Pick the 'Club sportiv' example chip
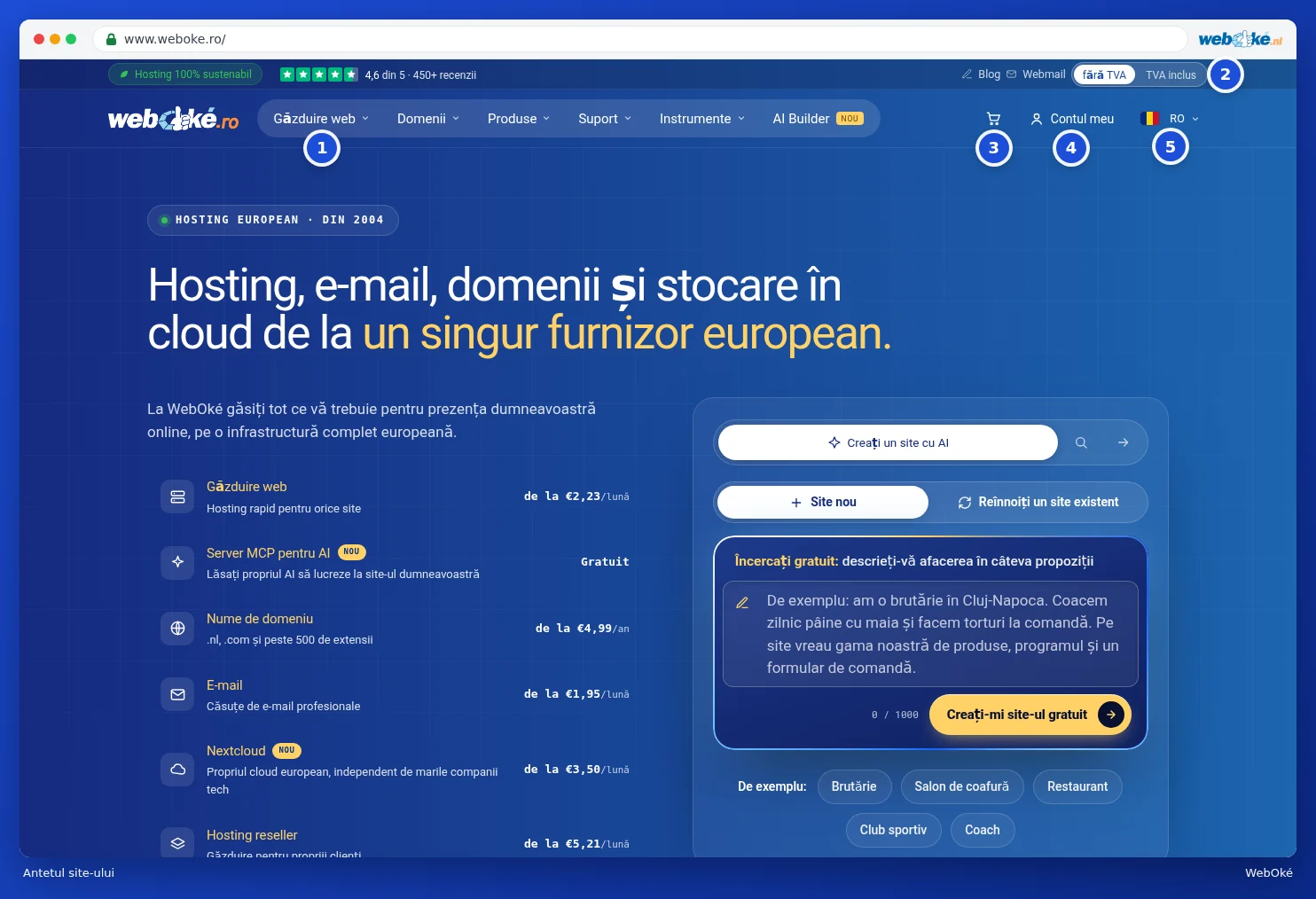Screen dimensions: 1316x899 tap(893, 830)
